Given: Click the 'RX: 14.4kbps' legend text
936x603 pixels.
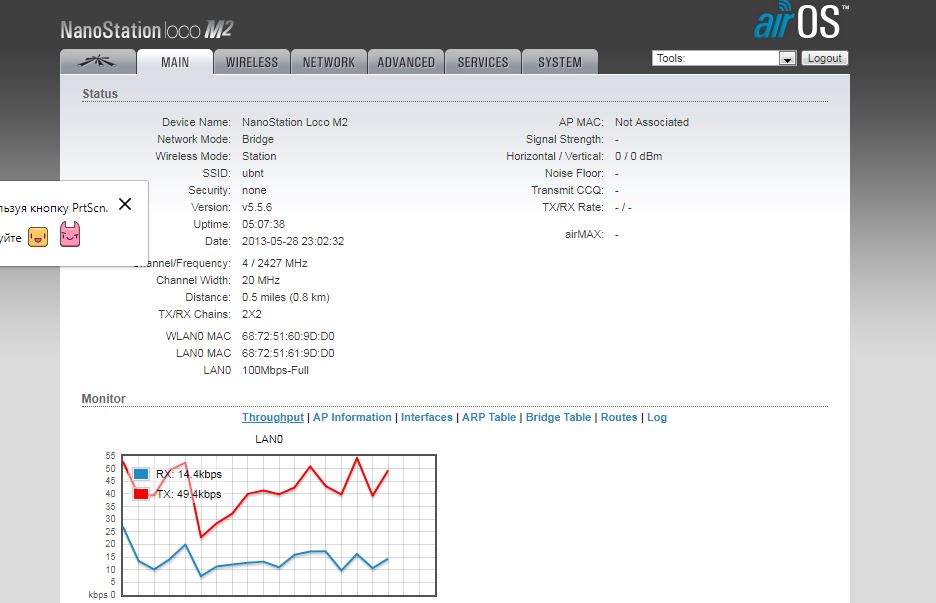Looking at the screenshot, I should 189,474.
